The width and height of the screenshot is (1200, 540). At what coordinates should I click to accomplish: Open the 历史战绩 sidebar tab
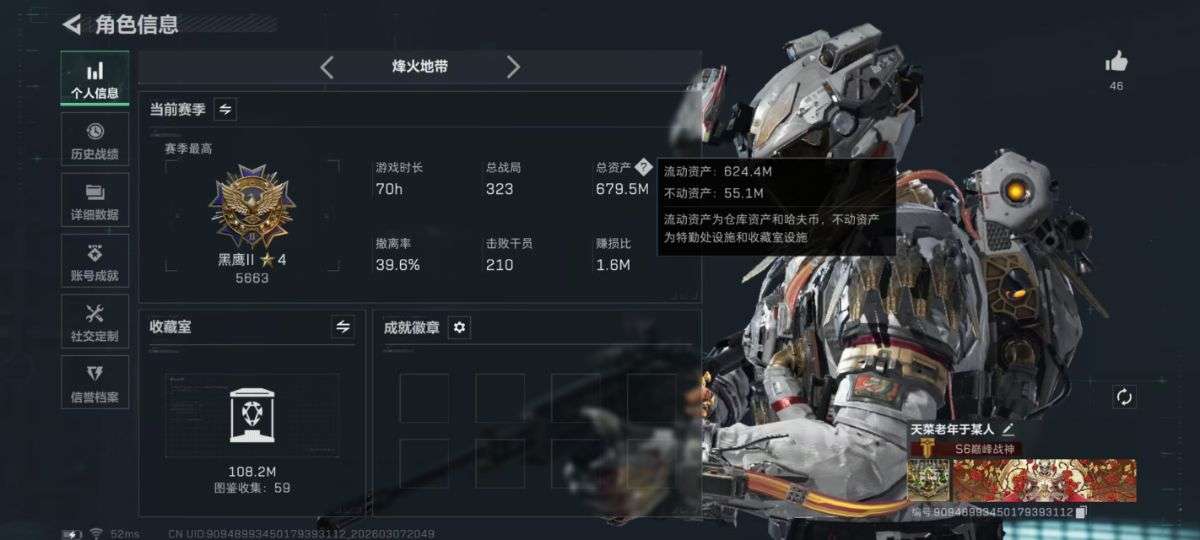click(x=95, y=139)
